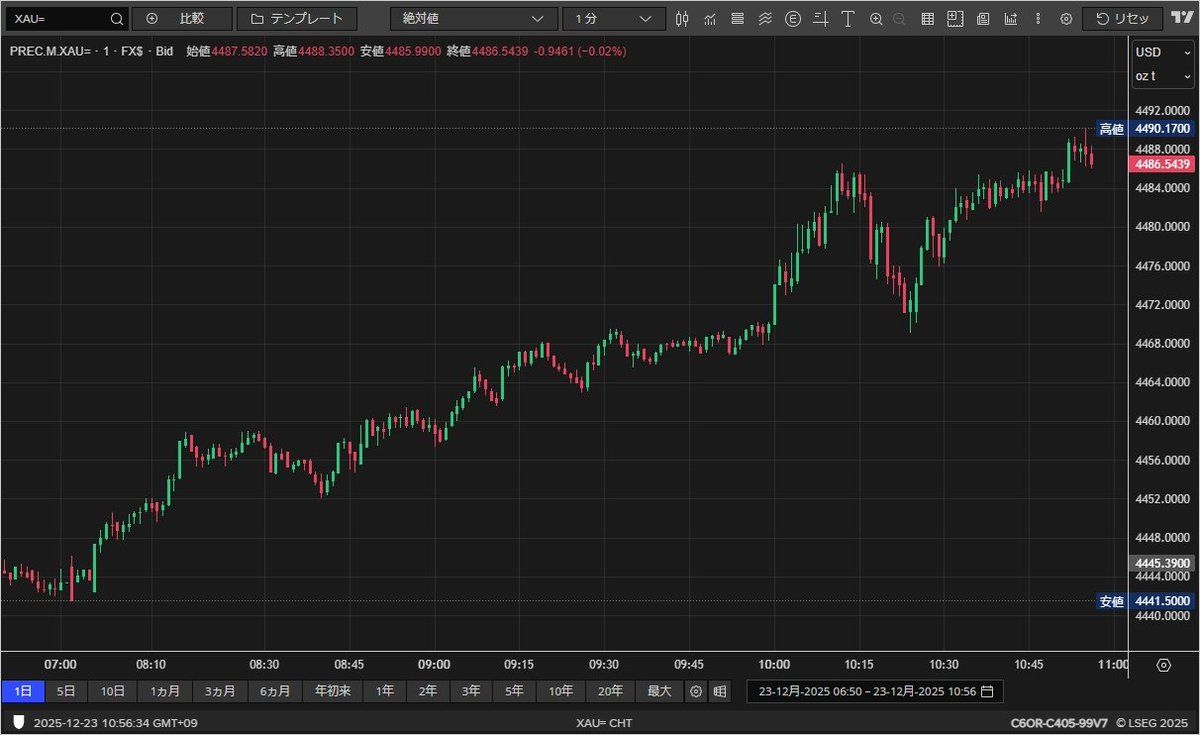Open the 絶対値 price scale dropdown

pyautogui.click(x=473, y=17)
